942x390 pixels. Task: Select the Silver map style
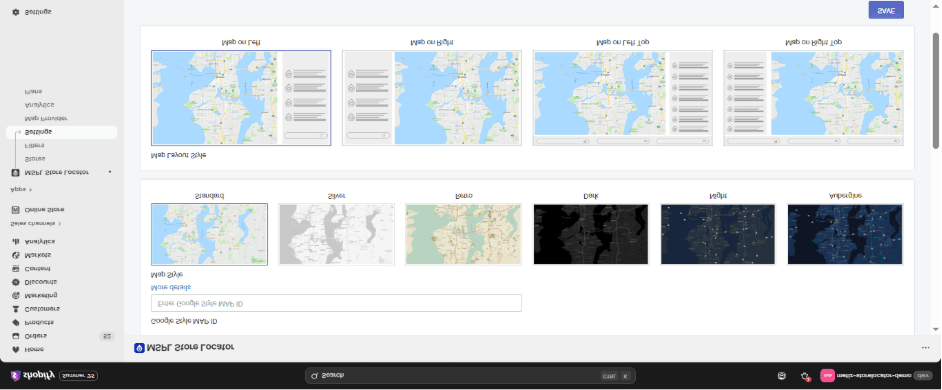click(336, 234)
